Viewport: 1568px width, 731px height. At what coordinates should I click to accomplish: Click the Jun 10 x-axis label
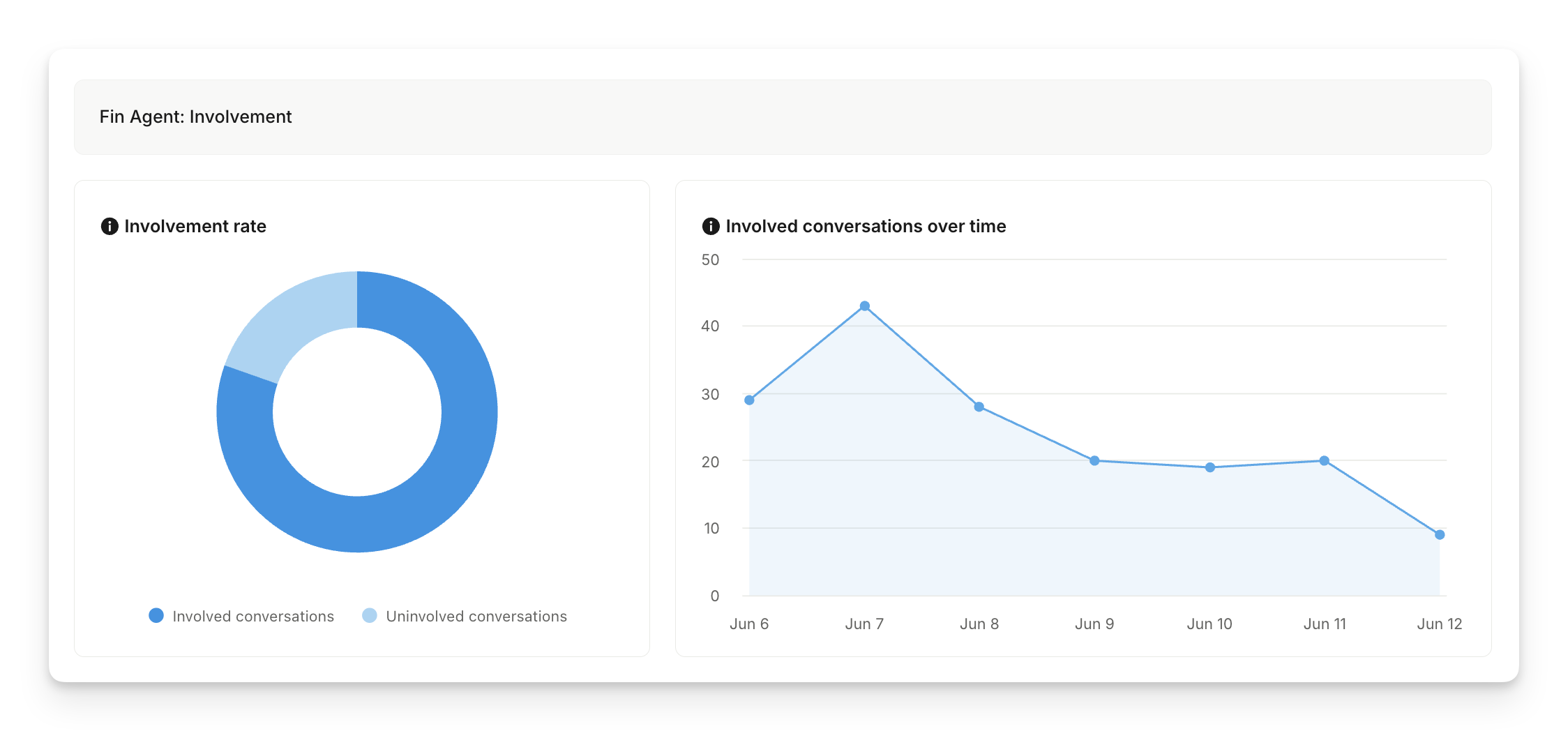[x=1209, y=624]
